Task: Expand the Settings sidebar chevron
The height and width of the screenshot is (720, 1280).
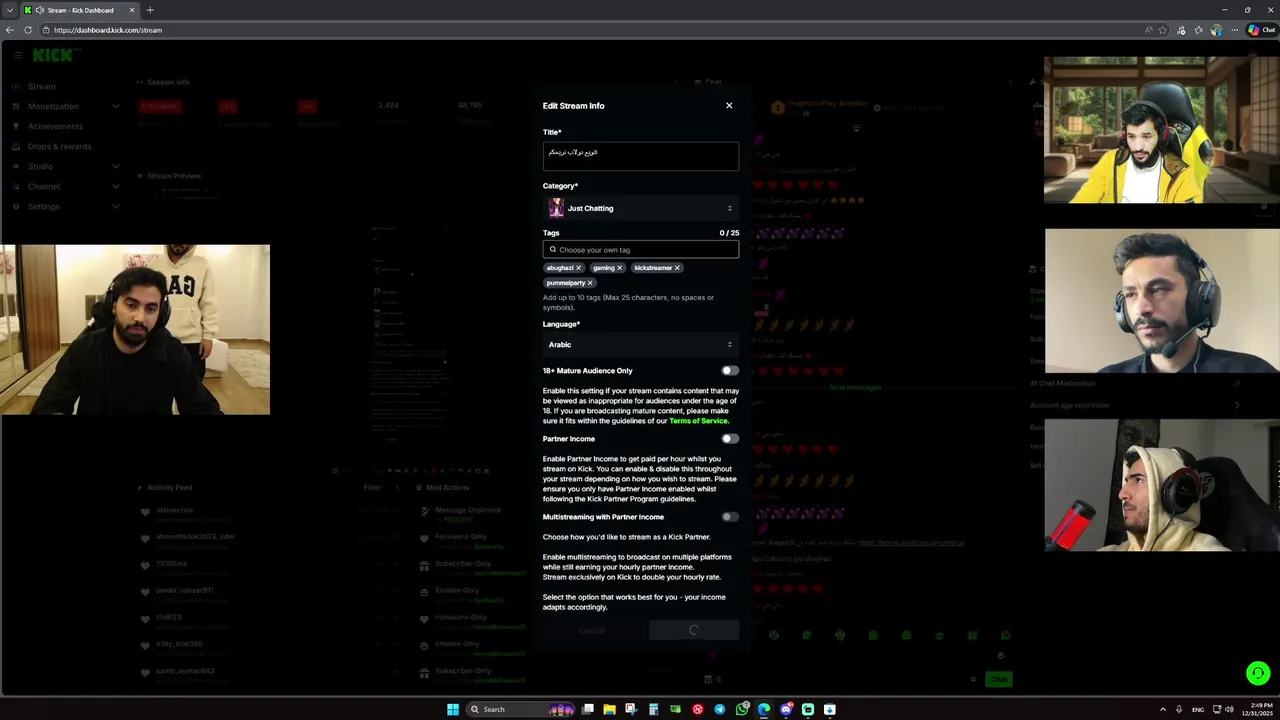Action: pos(116,206)
